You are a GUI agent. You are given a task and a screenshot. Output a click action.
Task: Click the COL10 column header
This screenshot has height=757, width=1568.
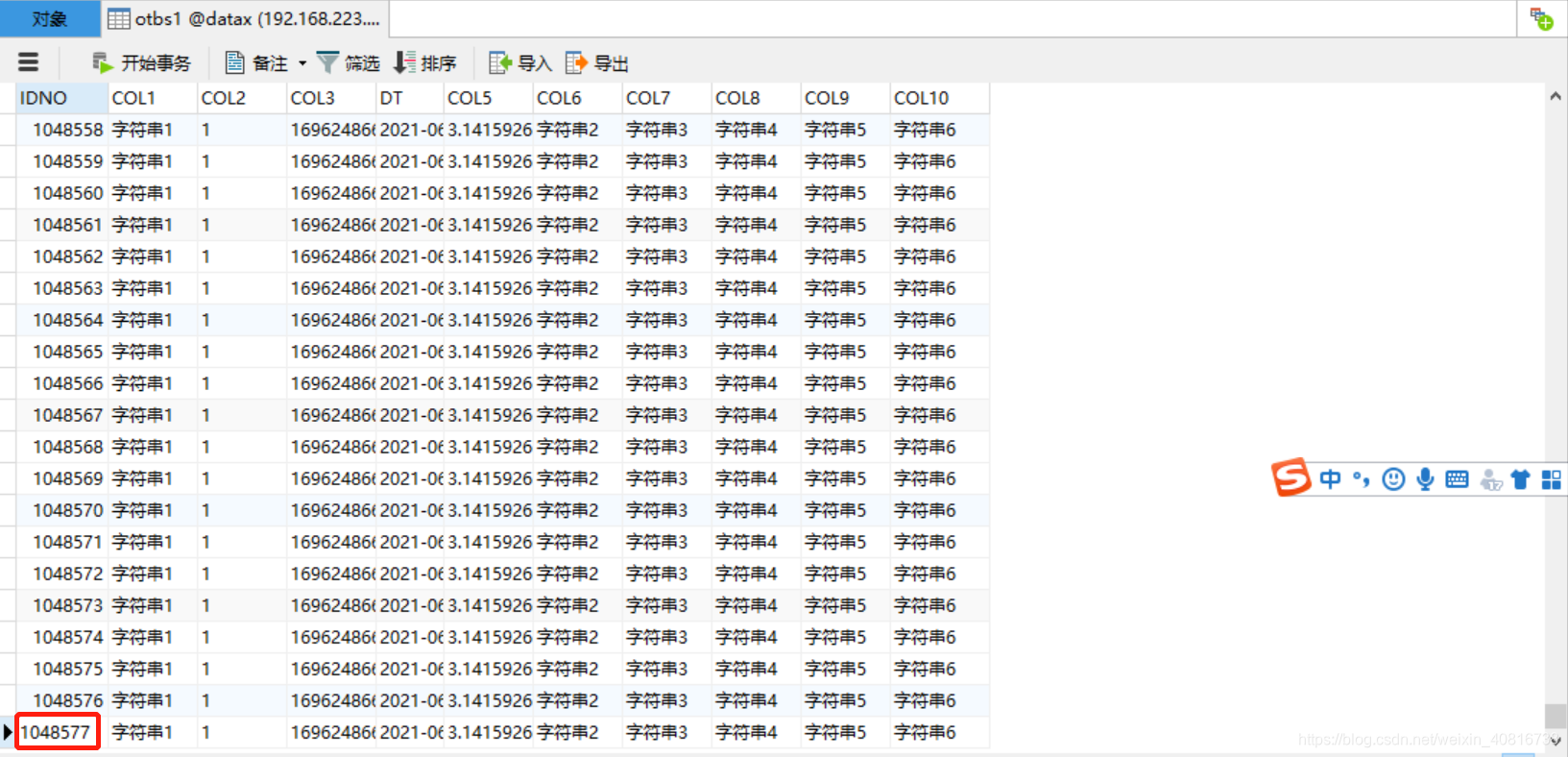939,98
